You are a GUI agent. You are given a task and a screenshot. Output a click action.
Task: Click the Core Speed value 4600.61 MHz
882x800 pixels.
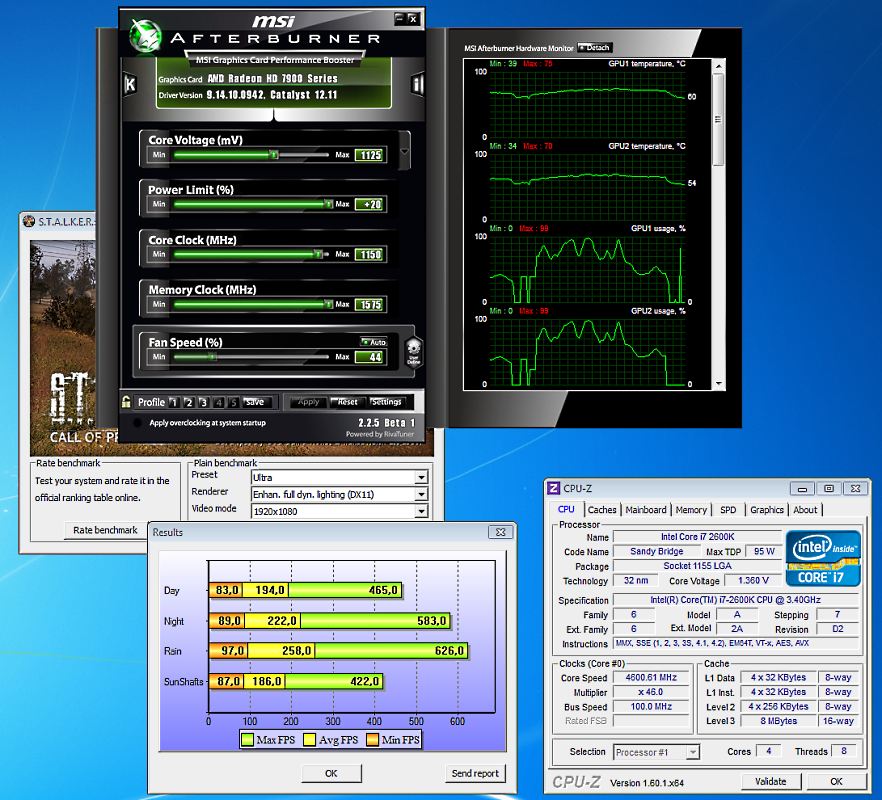651,677
